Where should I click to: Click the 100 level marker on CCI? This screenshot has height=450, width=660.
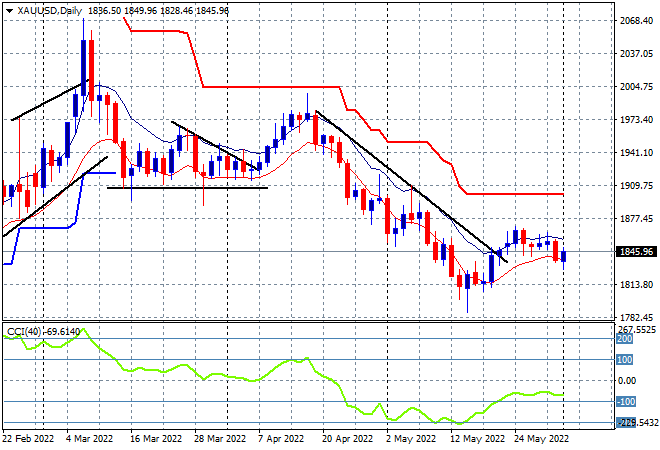(625, 359)
